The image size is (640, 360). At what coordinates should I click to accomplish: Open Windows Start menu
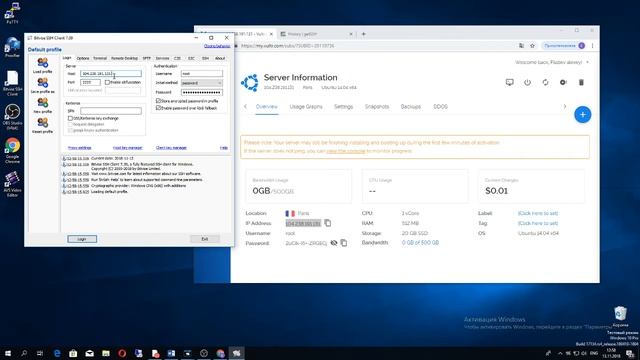[7, 353]
